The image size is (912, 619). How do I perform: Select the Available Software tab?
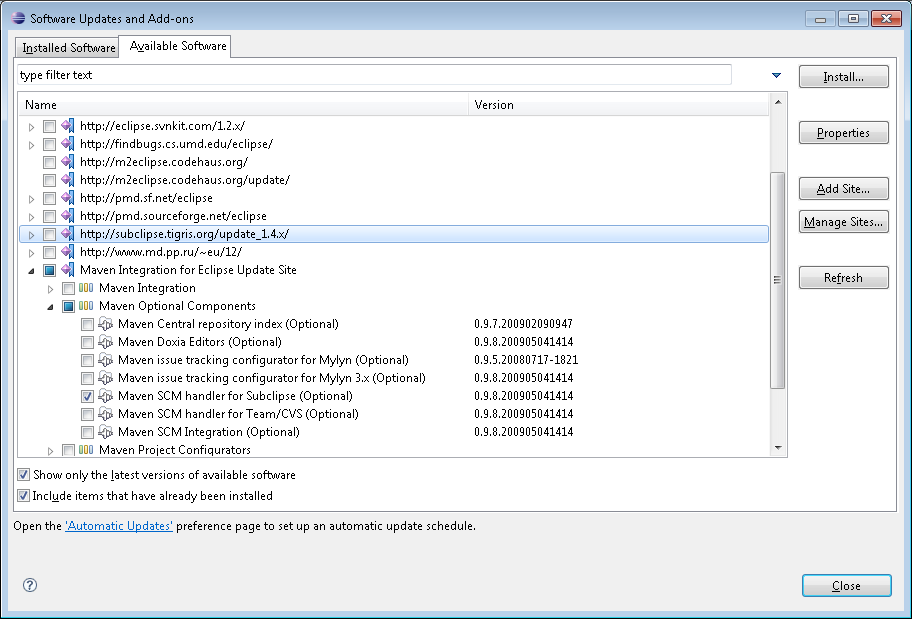pyautogui.click(x=178, y=46)
